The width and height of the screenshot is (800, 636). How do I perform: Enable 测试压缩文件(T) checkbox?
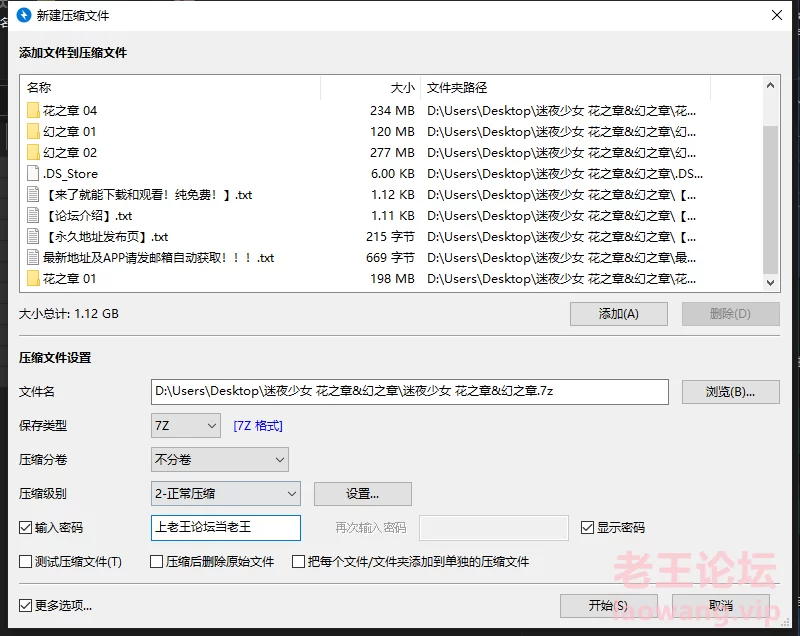26,562
